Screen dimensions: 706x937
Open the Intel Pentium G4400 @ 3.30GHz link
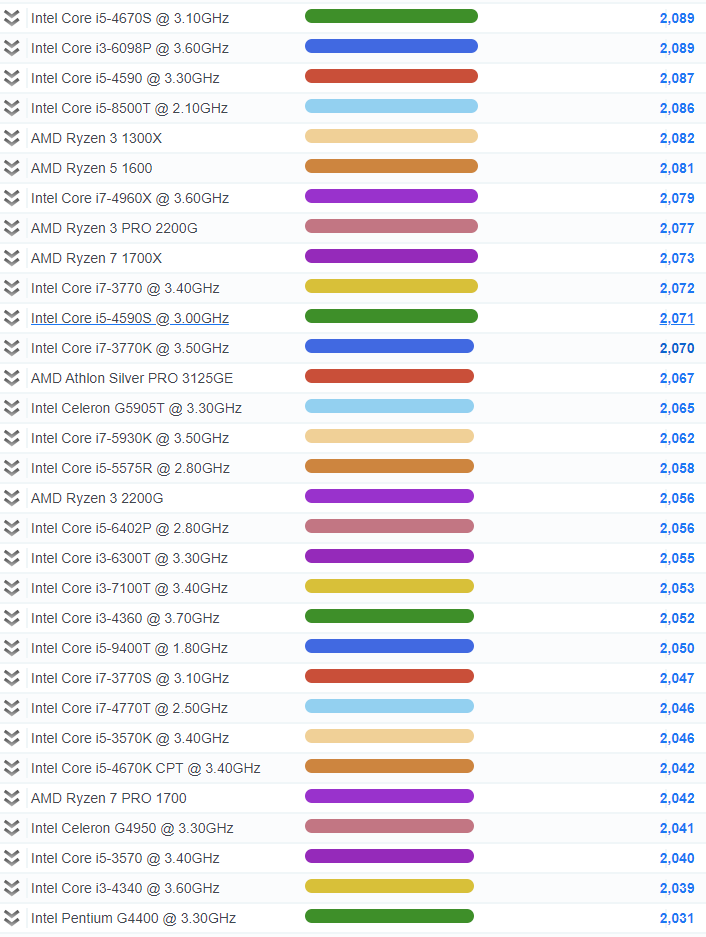pos(133,918)
